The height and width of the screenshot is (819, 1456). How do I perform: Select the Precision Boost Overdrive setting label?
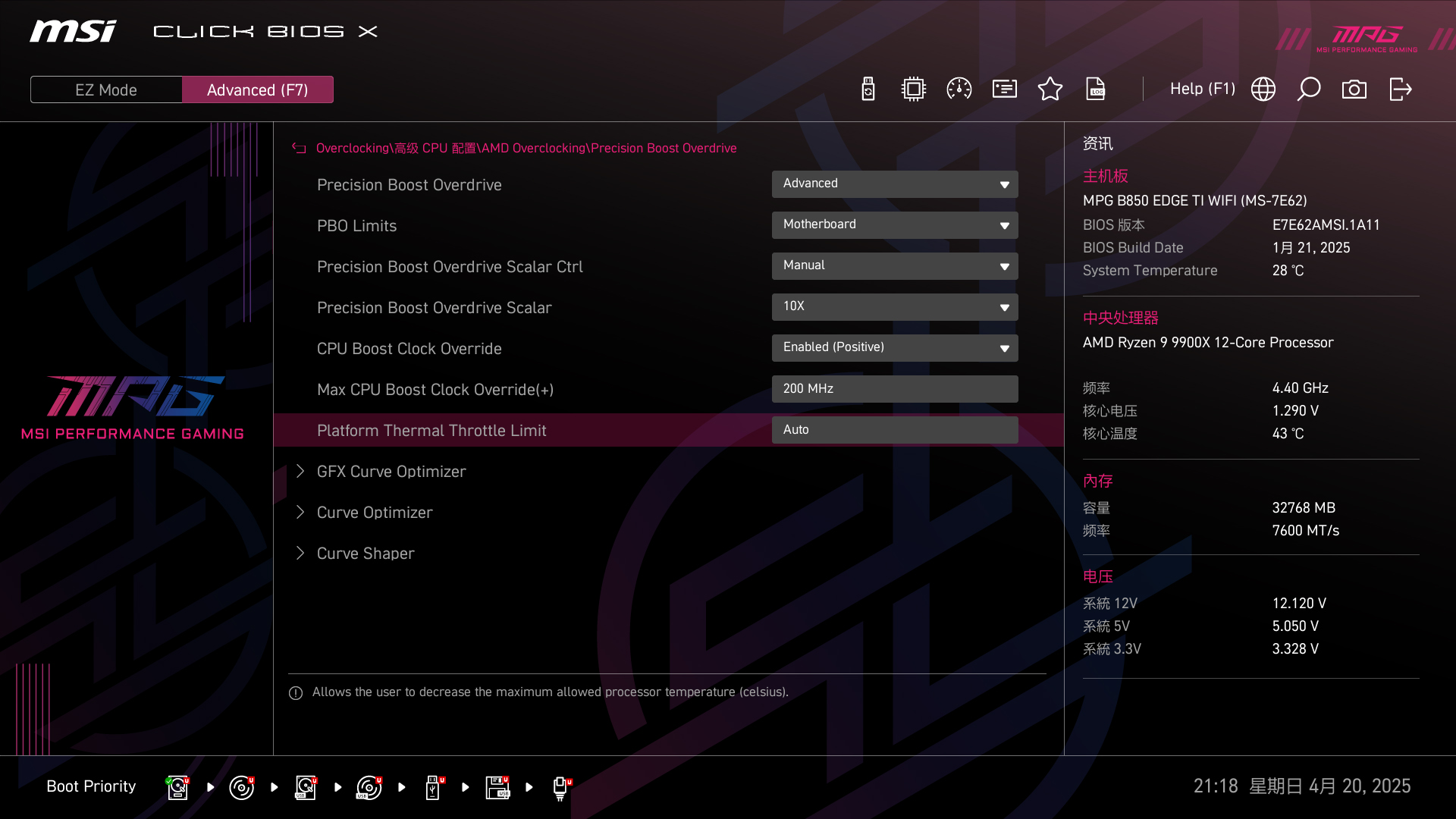(x=409, y=185)
